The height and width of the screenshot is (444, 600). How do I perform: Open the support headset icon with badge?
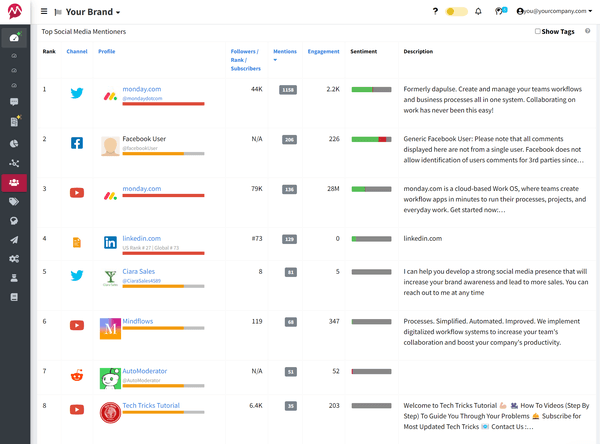[x=500, y=11]
